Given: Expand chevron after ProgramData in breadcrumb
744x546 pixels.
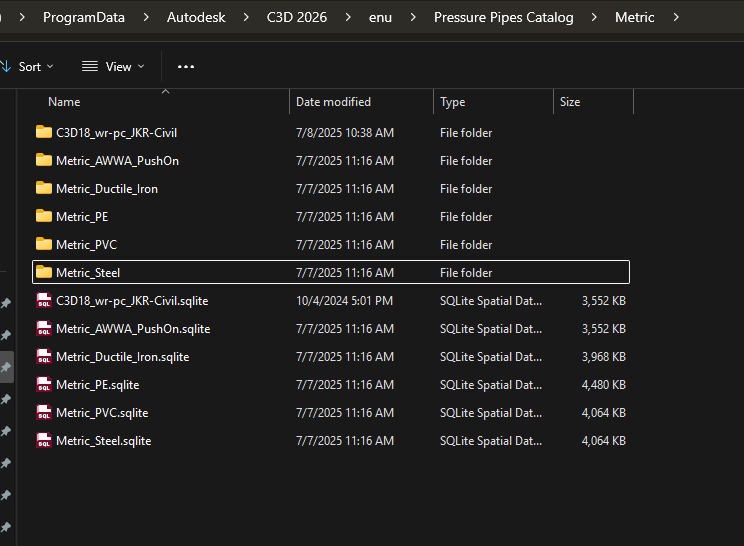Looking at the screenshot, I should [x=146, y=17].
